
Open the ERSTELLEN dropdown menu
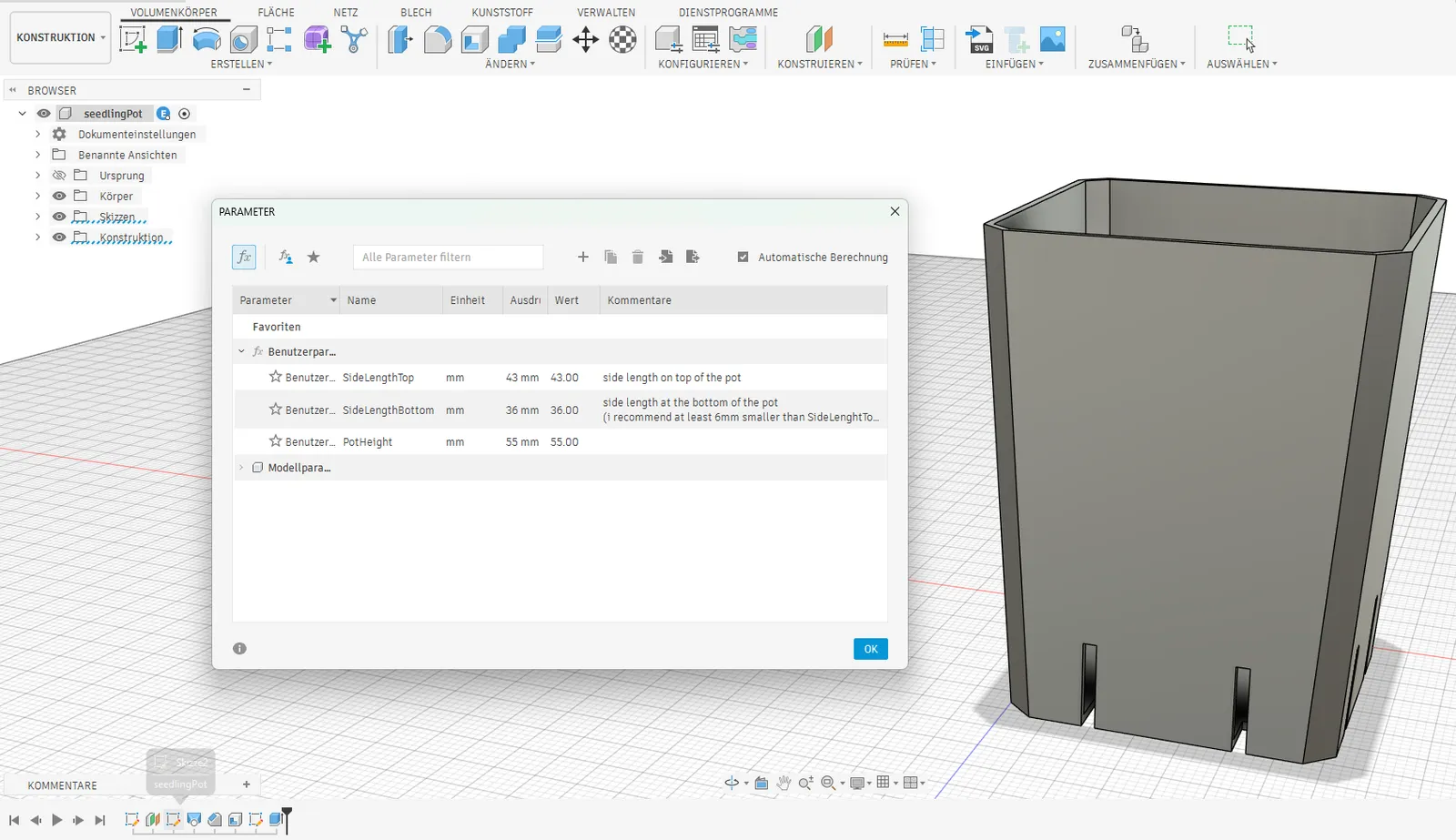241,64
